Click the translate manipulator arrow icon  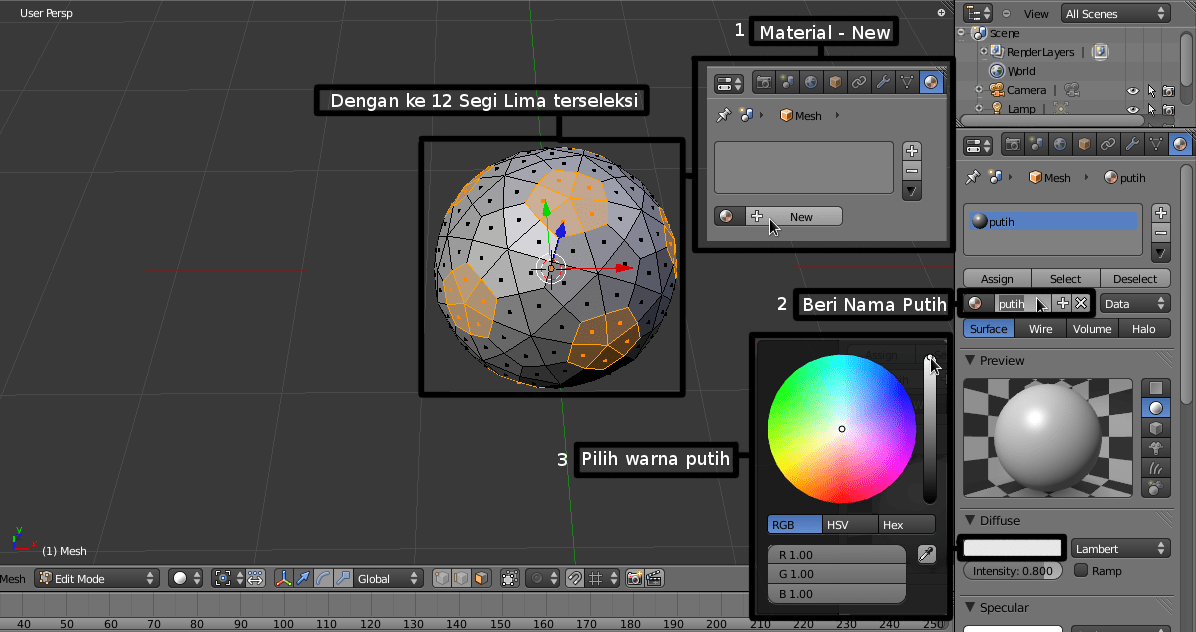tap(303, 579)
